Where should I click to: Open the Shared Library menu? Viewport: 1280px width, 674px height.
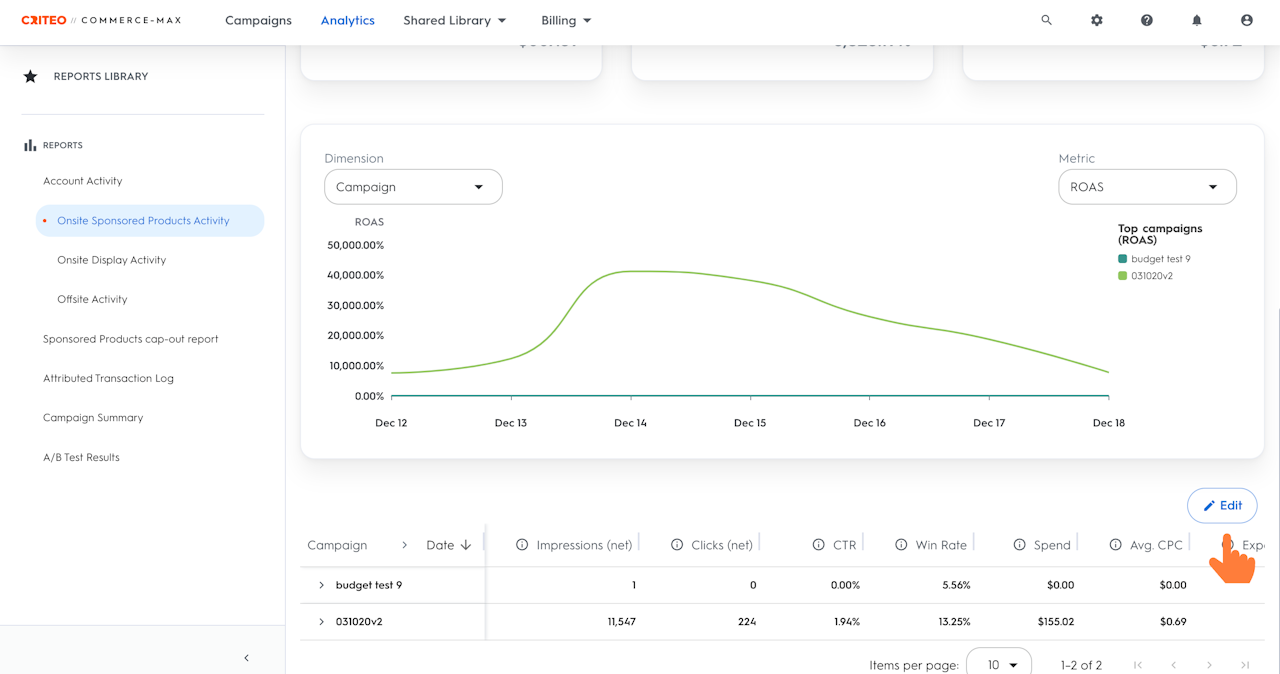[x=454, y=20]
